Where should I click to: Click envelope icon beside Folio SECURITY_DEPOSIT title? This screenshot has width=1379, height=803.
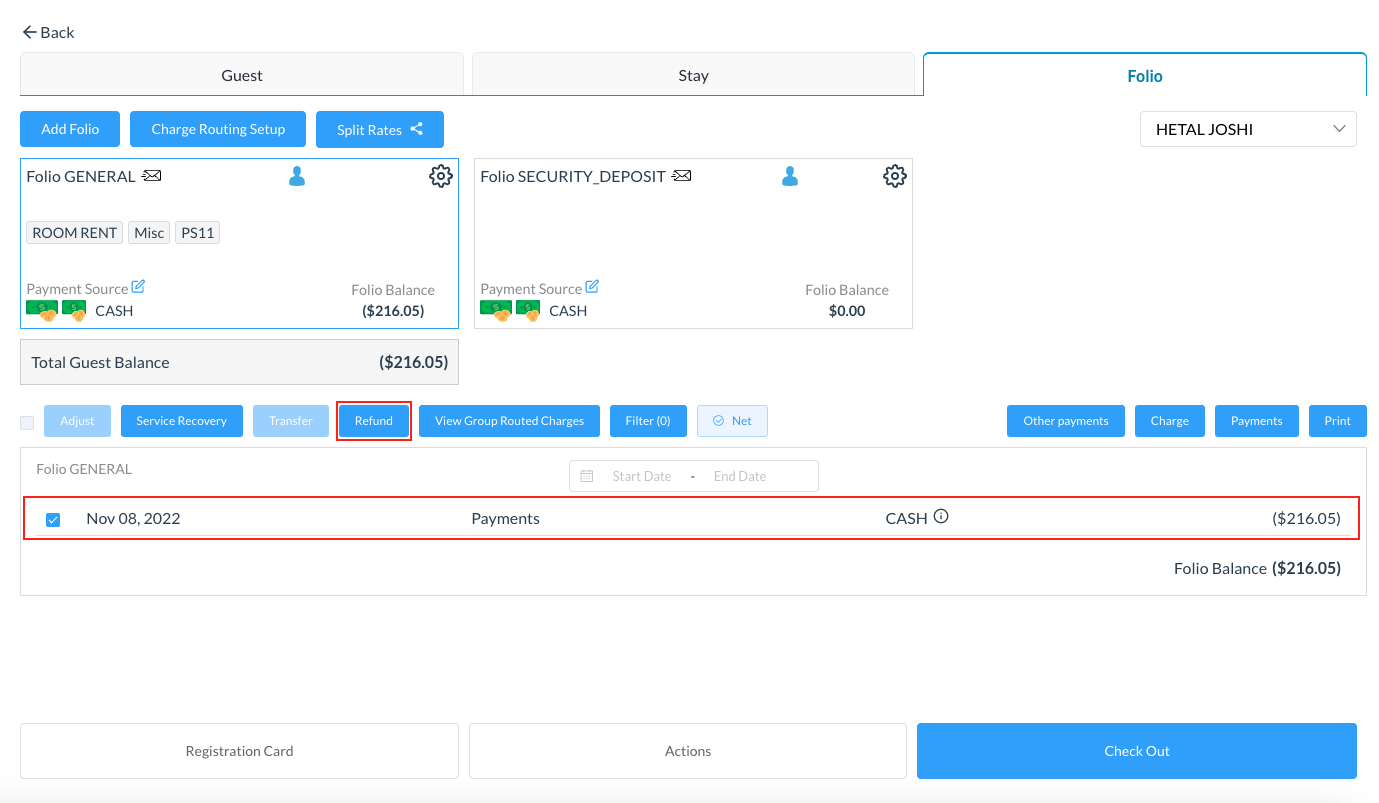(681, 176)
